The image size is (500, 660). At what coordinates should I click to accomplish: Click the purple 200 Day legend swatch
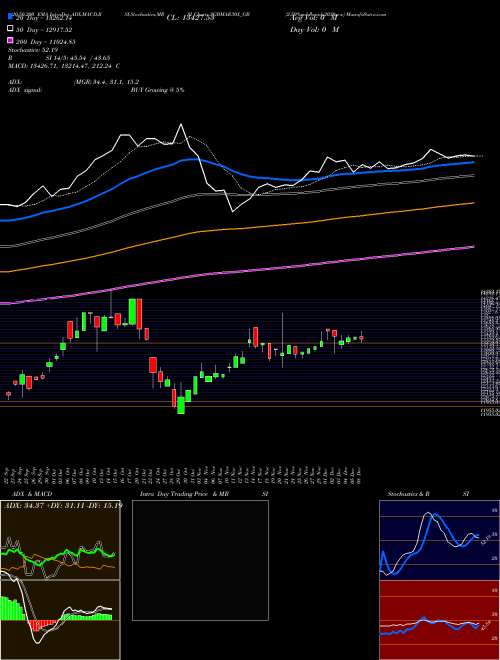10,41
